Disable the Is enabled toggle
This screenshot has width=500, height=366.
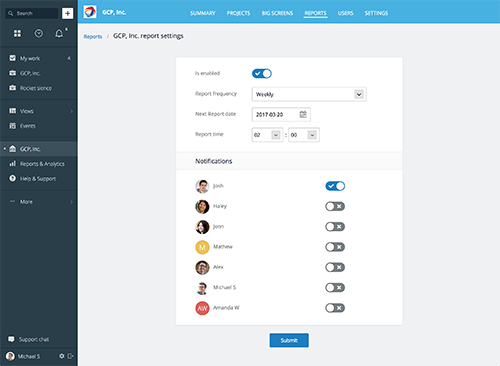(x=262, y=73)
